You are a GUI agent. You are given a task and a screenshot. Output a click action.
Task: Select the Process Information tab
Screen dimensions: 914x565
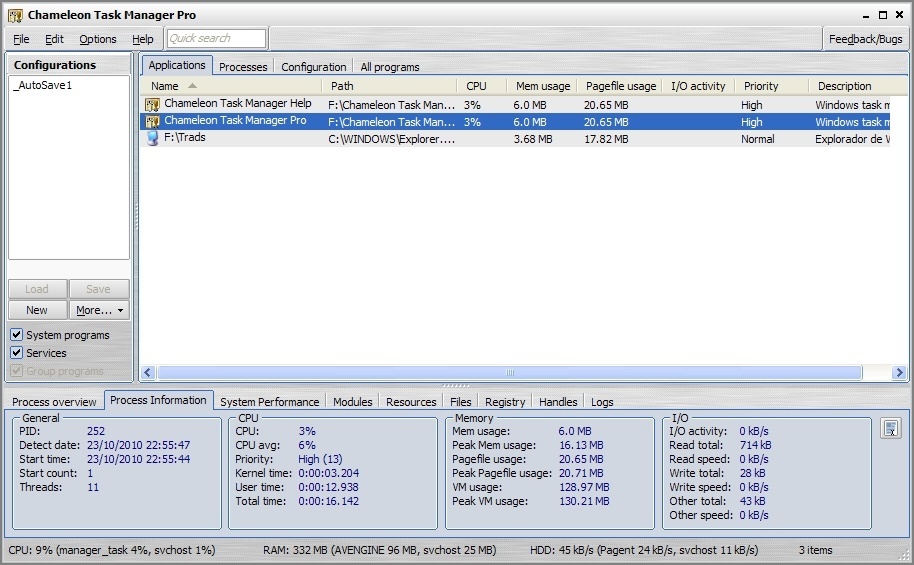(x=158, y=400)
